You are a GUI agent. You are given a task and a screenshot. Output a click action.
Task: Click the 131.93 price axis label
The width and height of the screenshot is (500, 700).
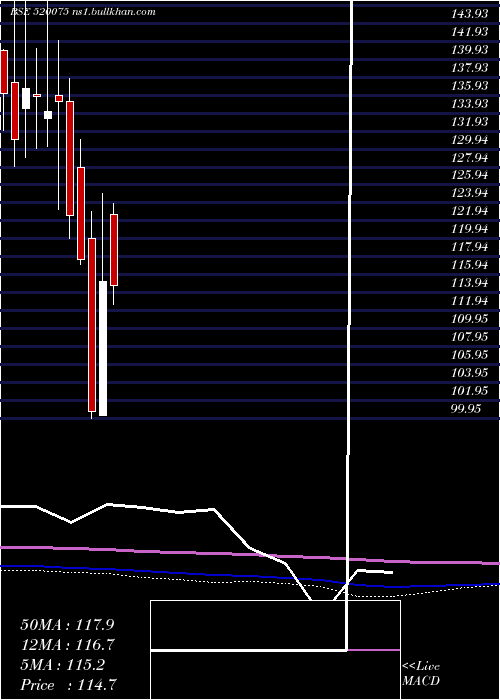pos(470,121)
